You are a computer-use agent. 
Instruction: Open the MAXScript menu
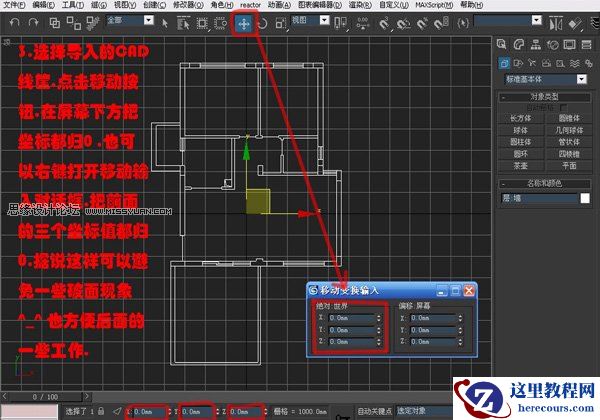pyautogui.click(x=434, y=5)
